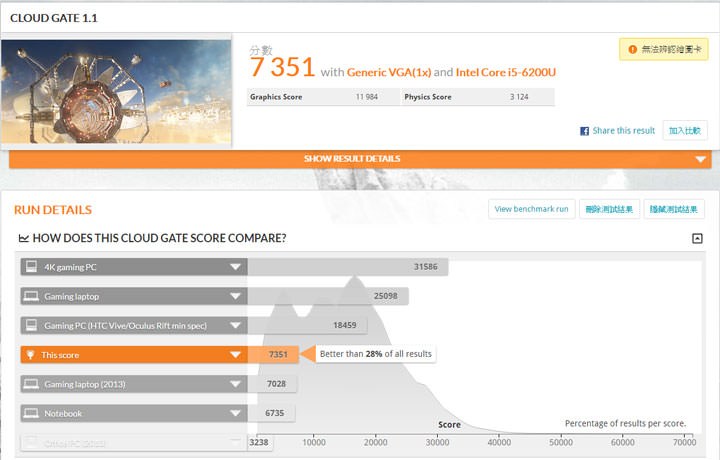
Task: Click the 隱藏測試結果 hide result button
Action: [676, 209]
